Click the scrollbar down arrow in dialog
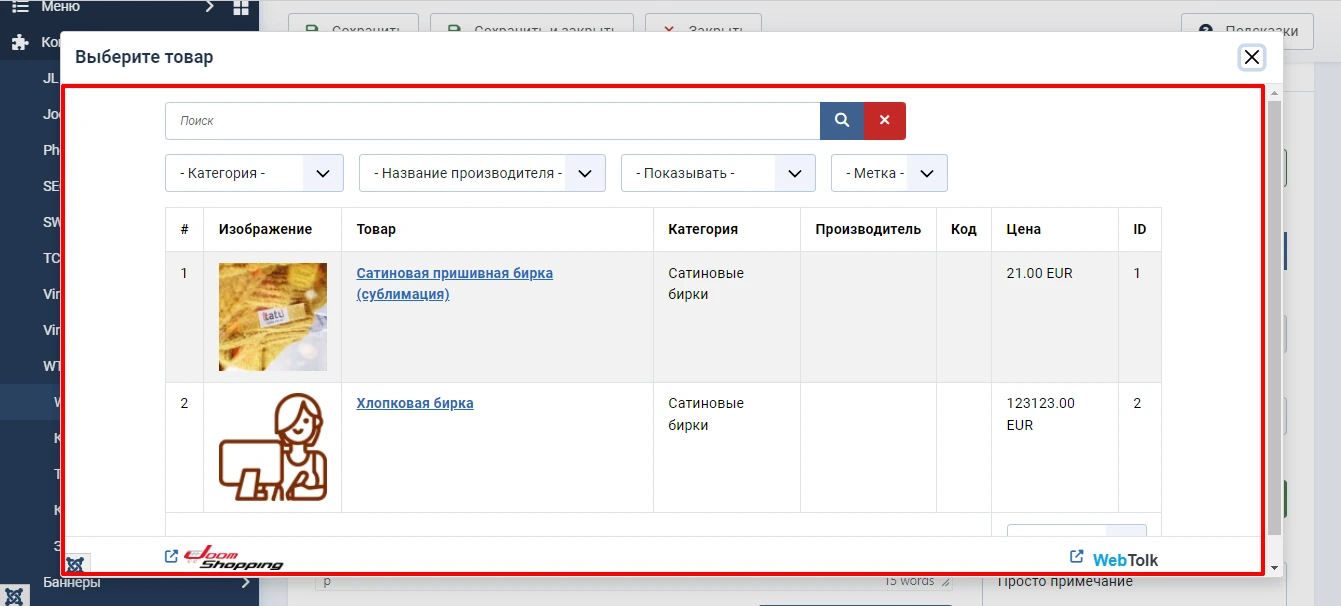 (1274, 568)
